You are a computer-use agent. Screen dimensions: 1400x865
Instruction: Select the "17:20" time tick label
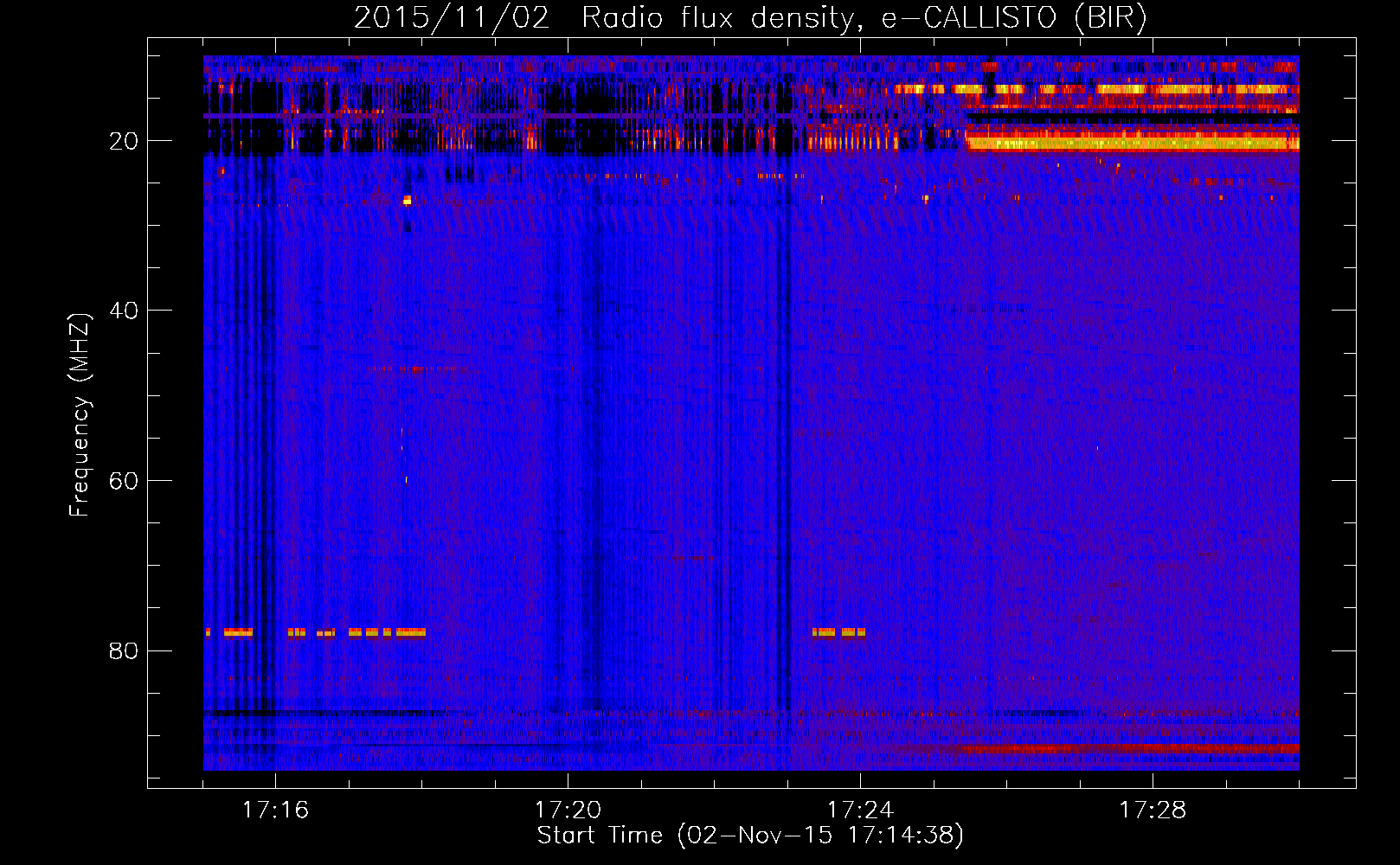click(568, 810)
